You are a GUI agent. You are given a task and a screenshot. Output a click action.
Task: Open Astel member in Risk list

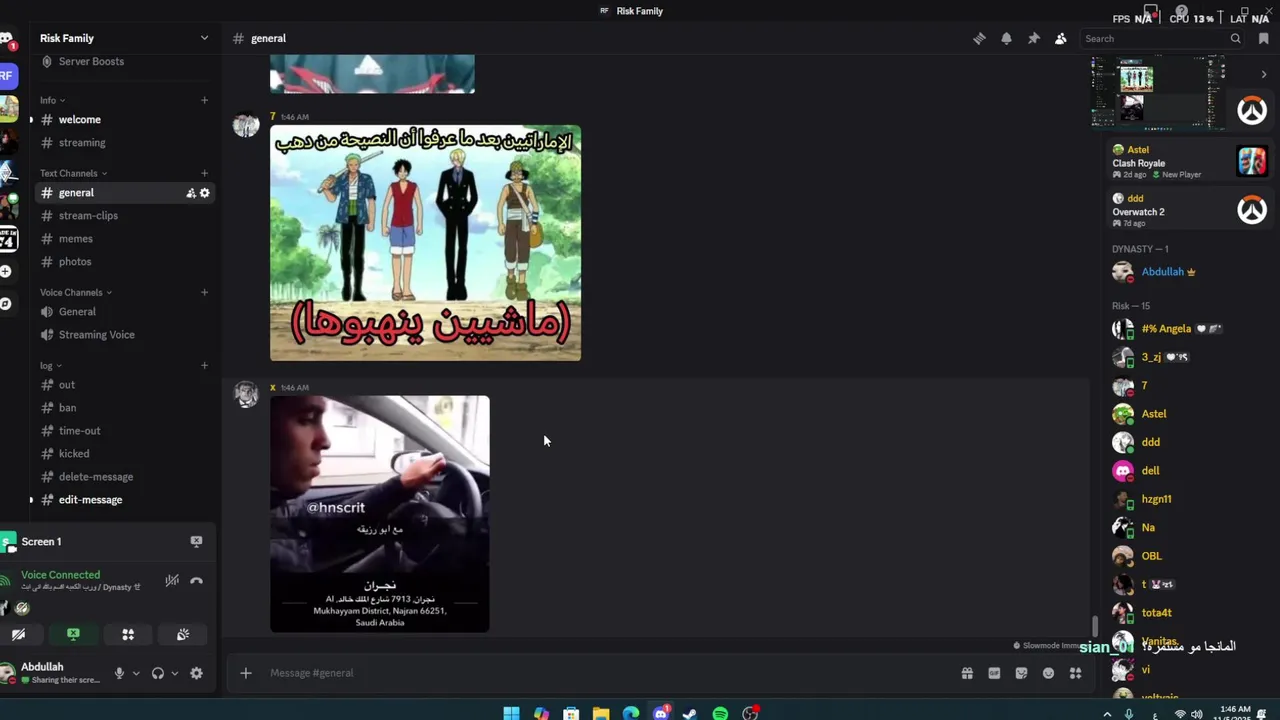pyautogui.click(x=1155, y=414)
